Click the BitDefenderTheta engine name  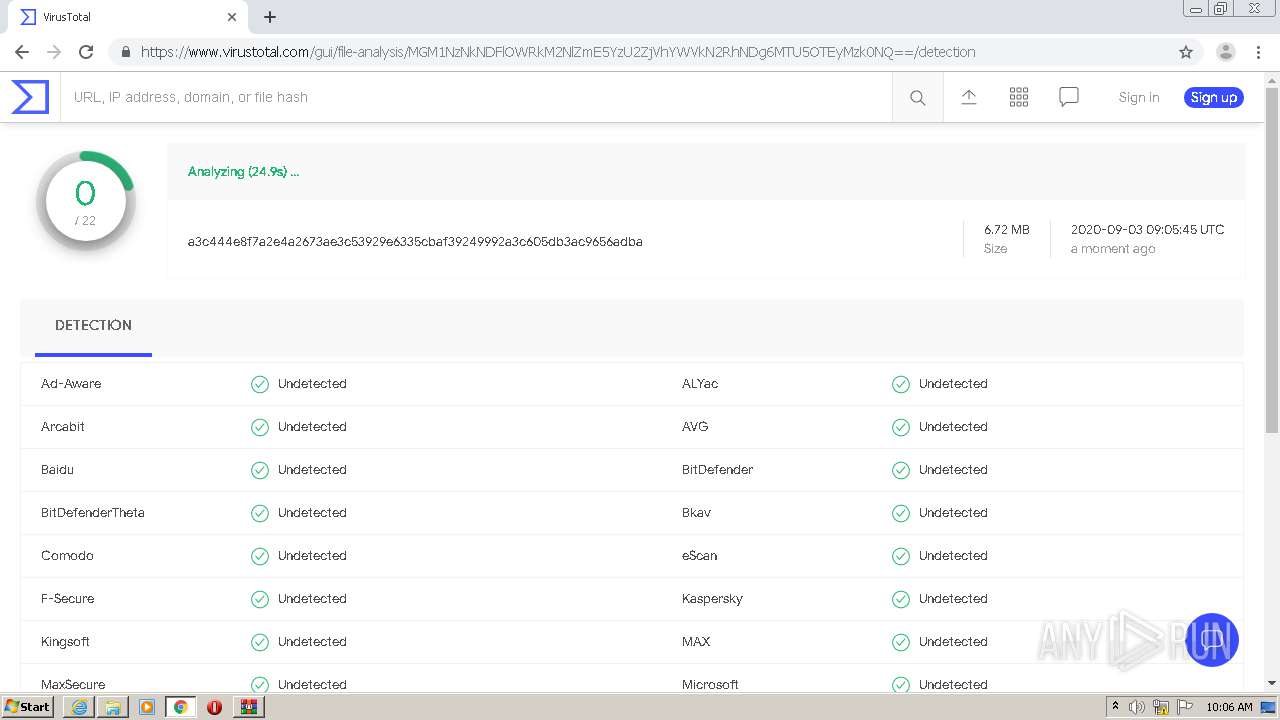(x=93, y=513)
